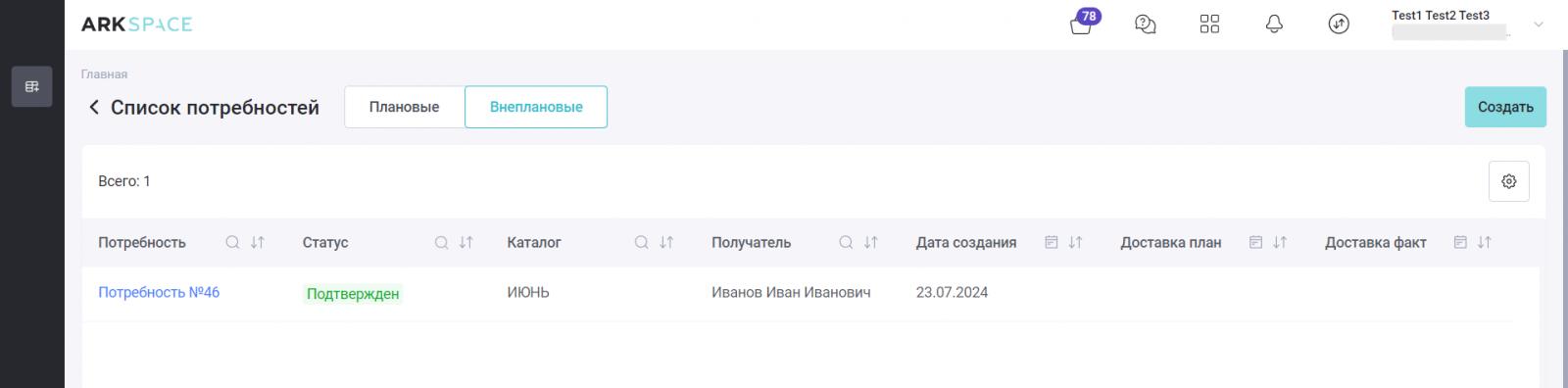This screenshot has height=388, width=1568.
Task: Sort by the Доставка факт column
Action: point(1485,242)
